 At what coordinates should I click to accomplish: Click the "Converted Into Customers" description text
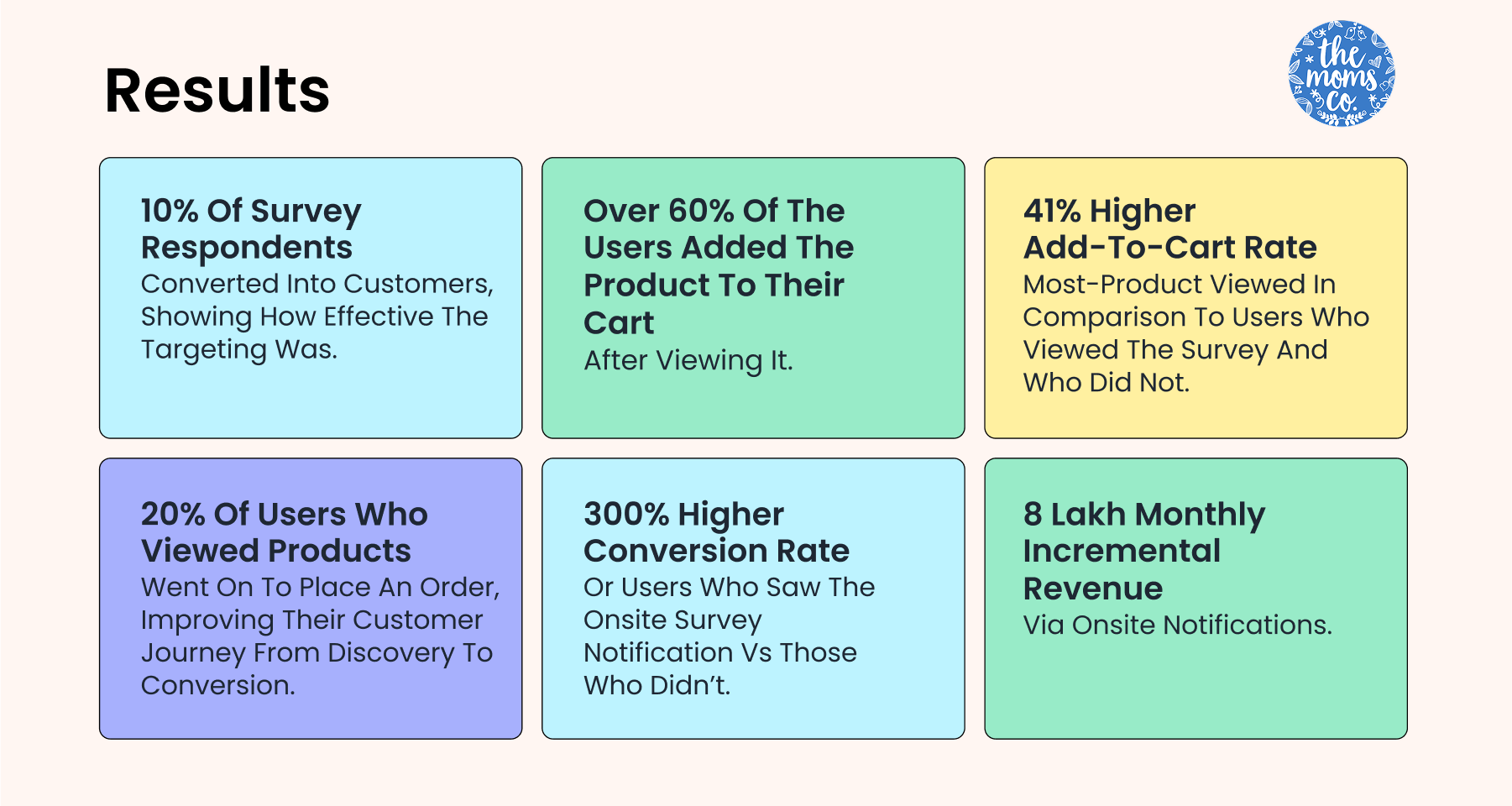317,284
